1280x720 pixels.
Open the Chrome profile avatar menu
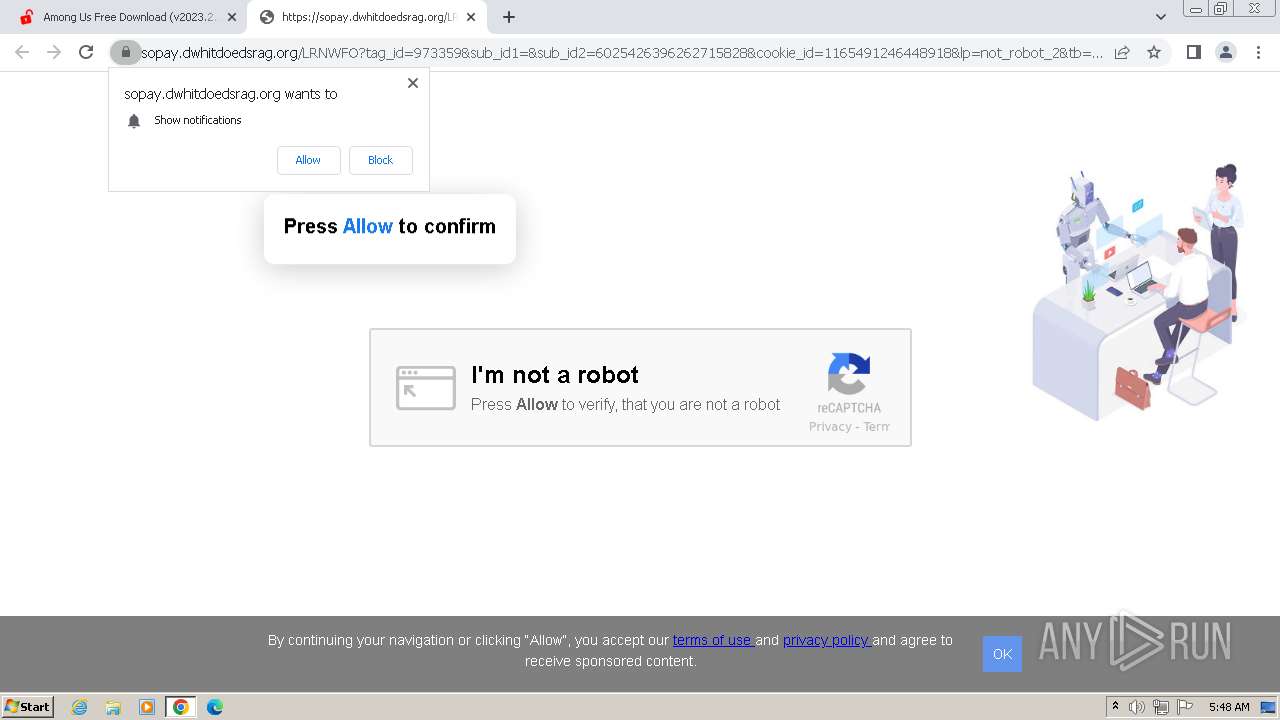(1225, 52)
